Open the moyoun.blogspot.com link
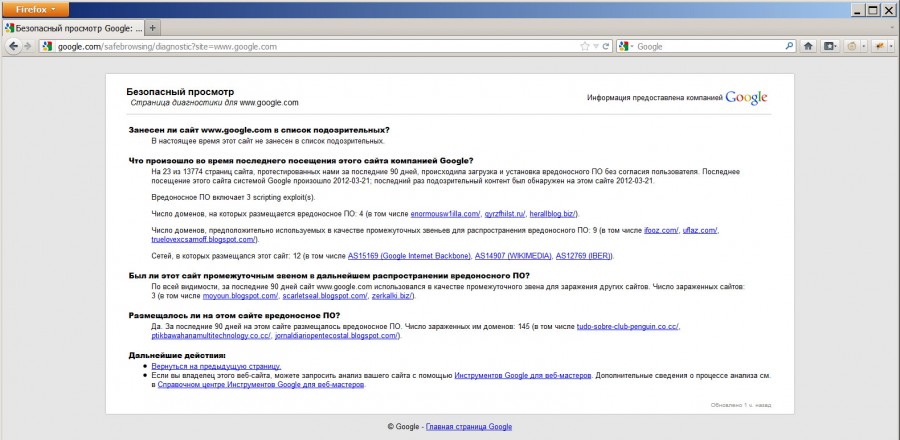Screen dimensions: 900x440 [x=240, y=296]
